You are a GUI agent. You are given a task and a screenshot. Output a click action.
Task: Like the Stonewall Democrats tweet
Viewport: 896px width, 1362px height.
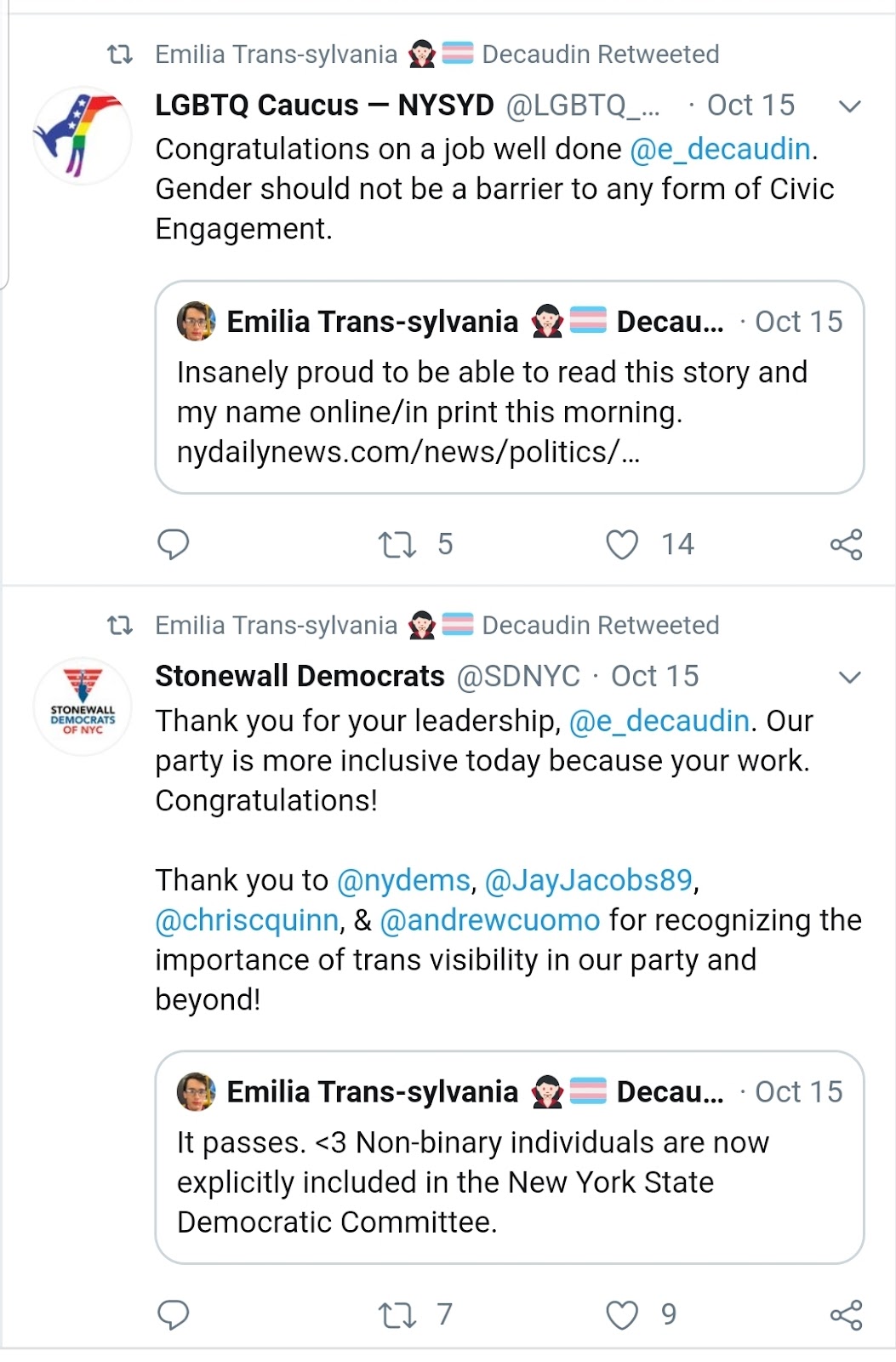click(x=622, y=1315)
